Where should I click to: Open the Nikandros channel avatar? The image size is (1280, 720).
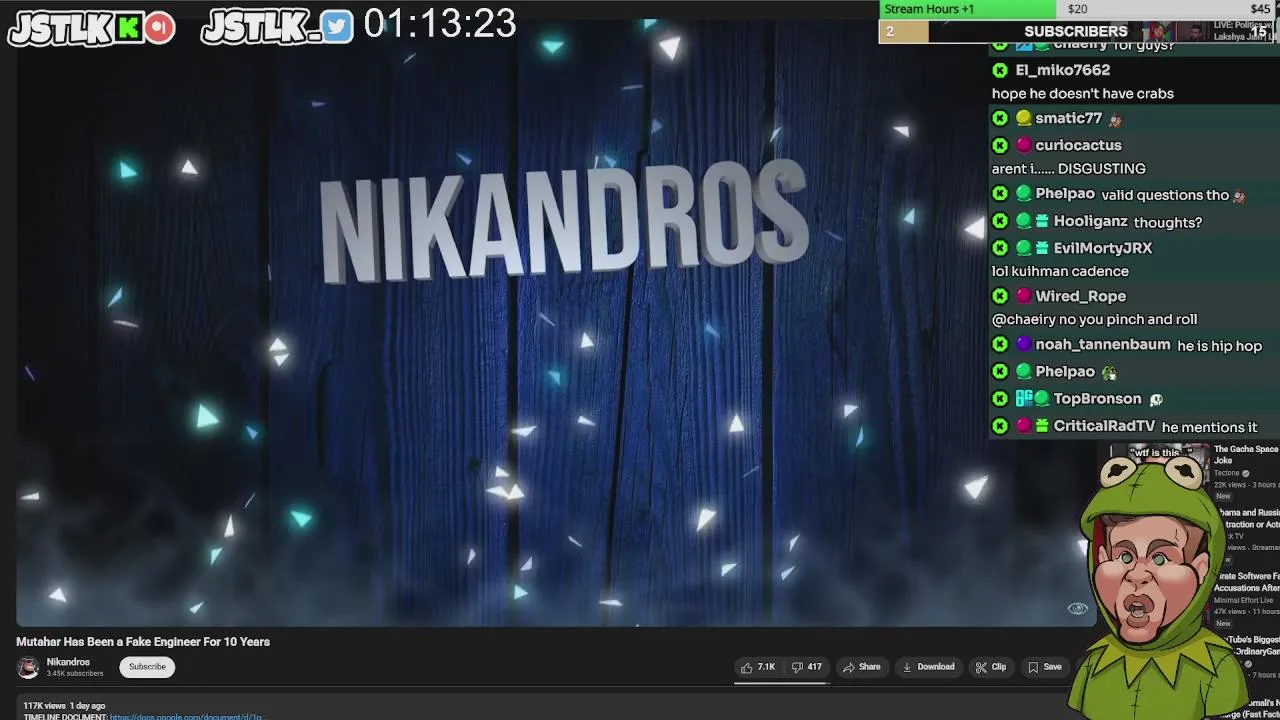click(x=28, y=667)
